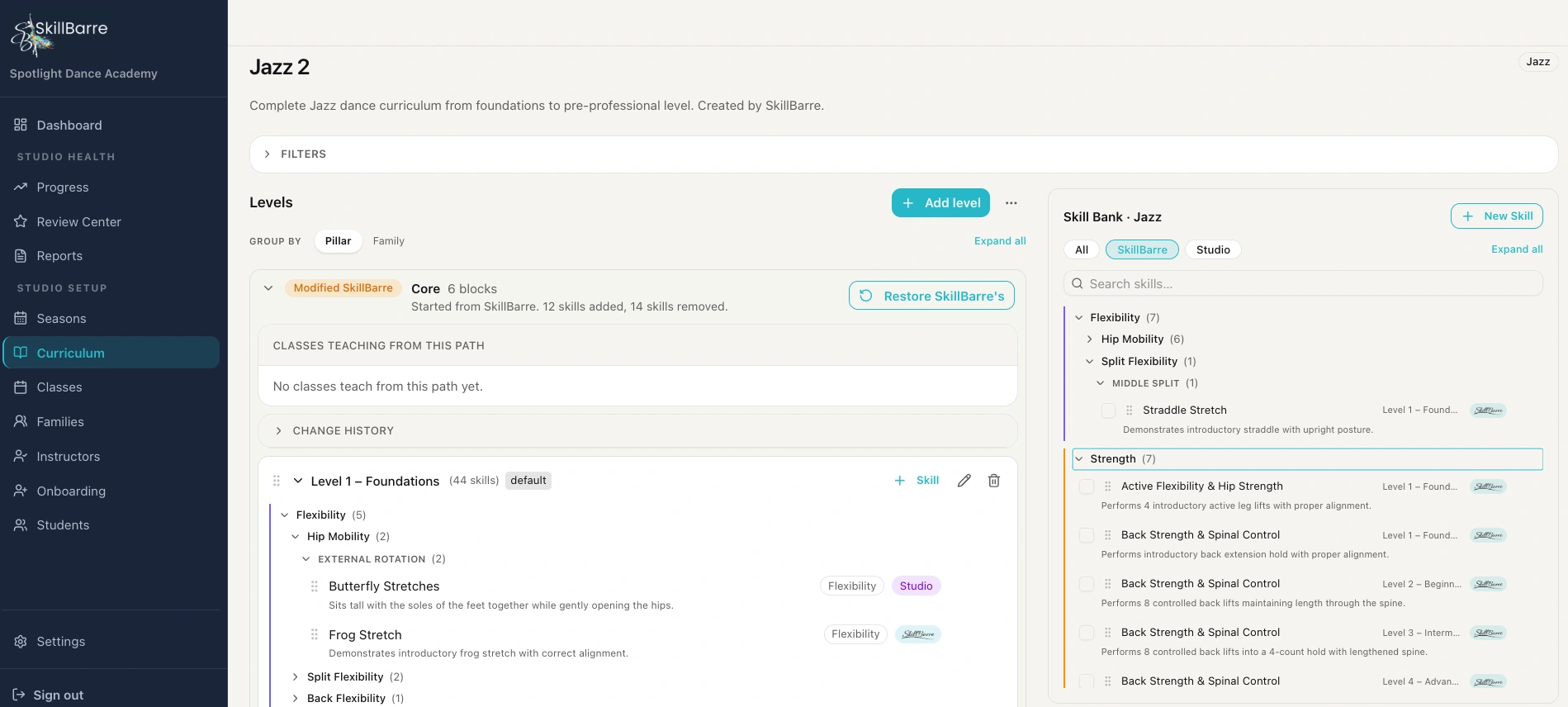Image resolution: width=1568 pixels, height=707 pixels.
Task: Click the Search skills field
Action: [1303, 284]
